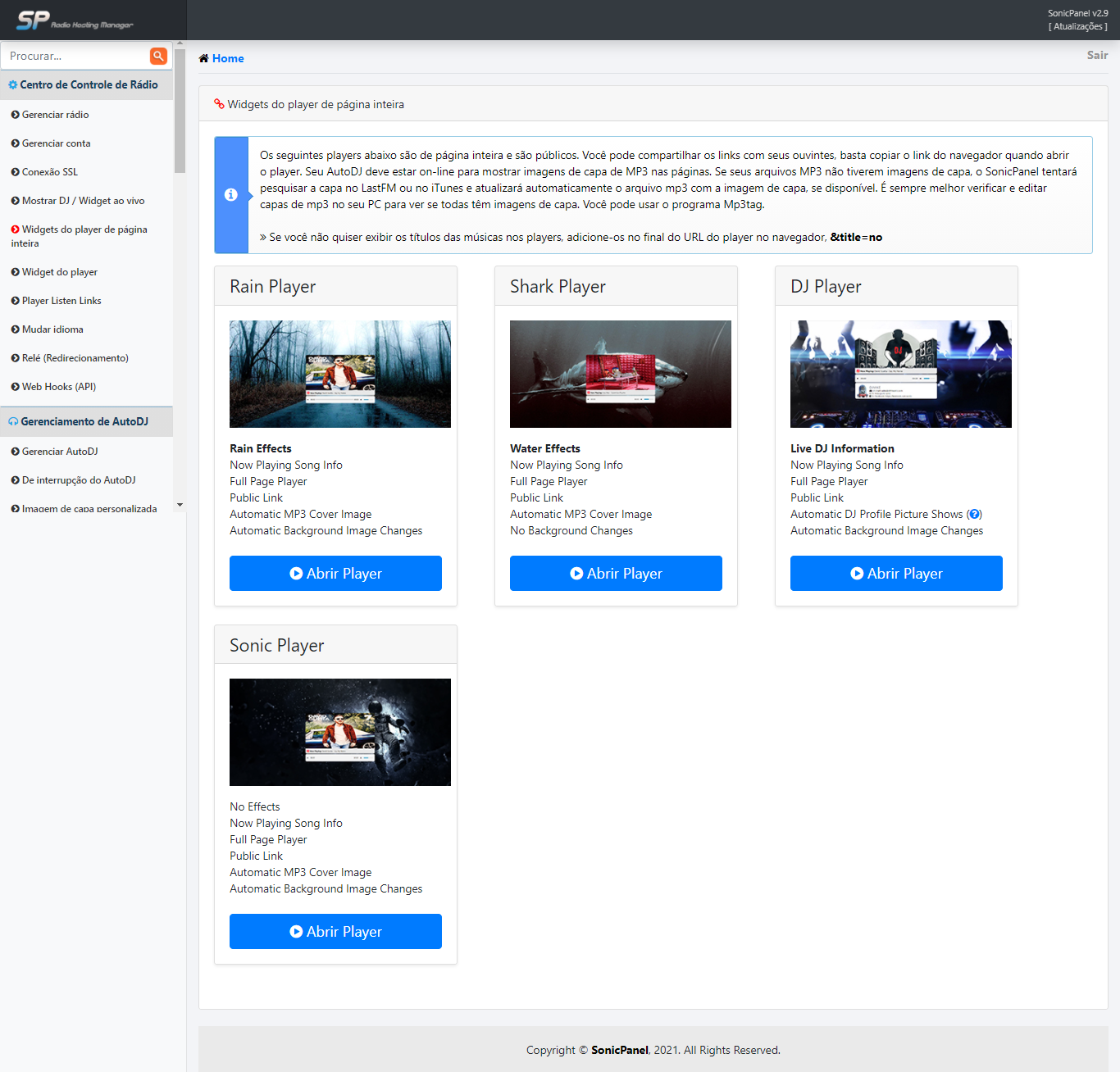Open the Rain Player with Abrir Player

coord(335,574)
